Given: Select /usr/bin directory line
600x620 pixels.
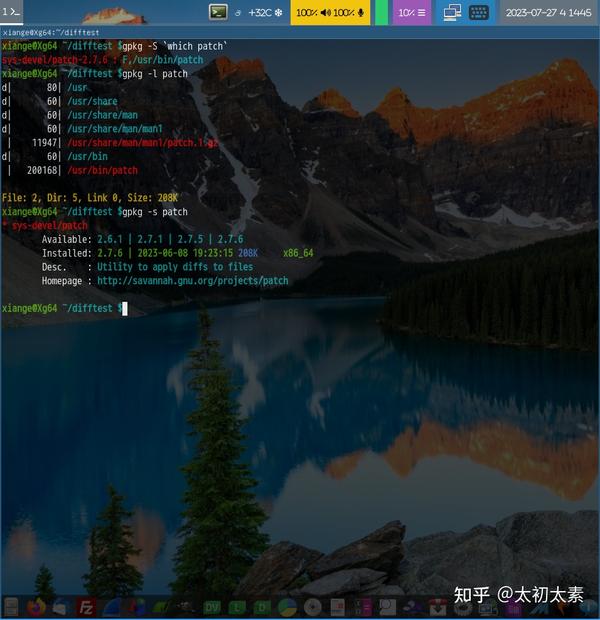Looking at the screenshot, I should pos(87,157).
